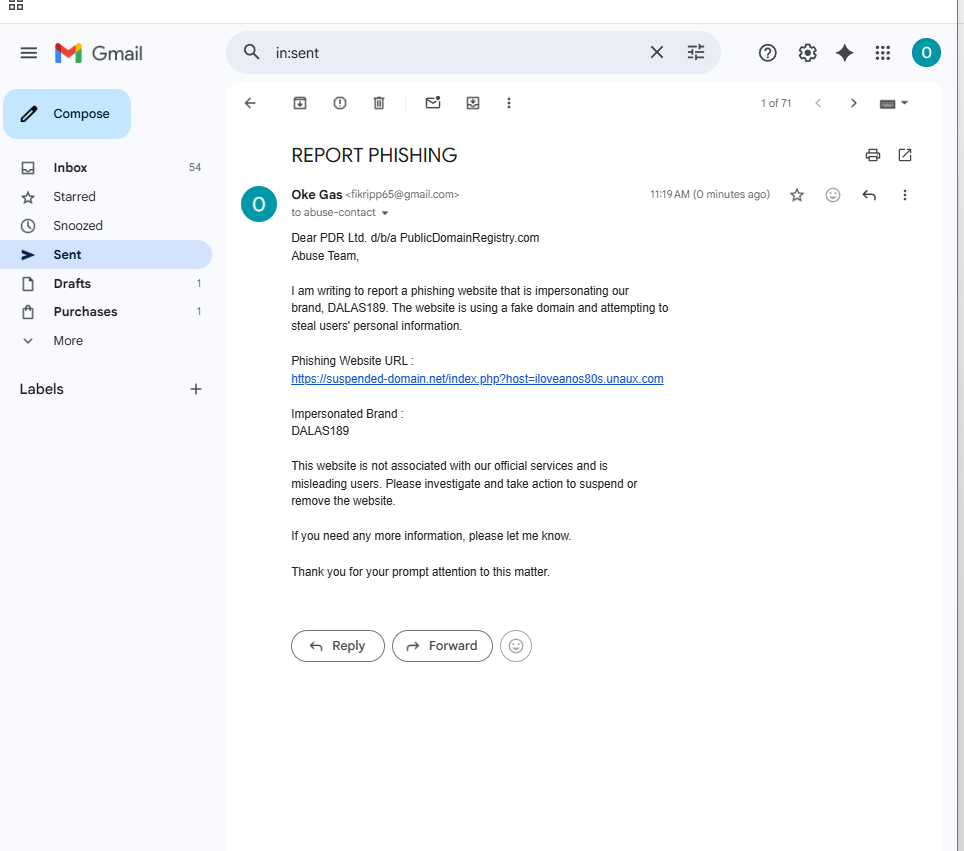Viewport: 964px width, 851px height.
Task: Go back to the Sent list
Action: [250, 103]
